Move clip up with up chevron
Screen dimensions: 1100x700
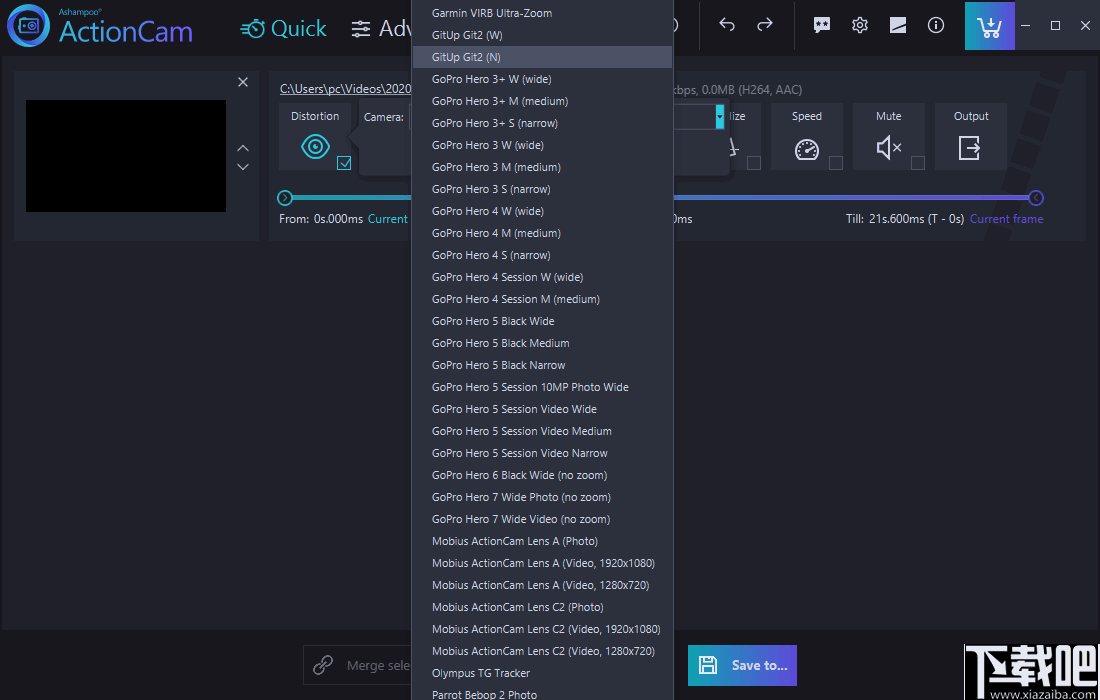[x=243, y=148]
